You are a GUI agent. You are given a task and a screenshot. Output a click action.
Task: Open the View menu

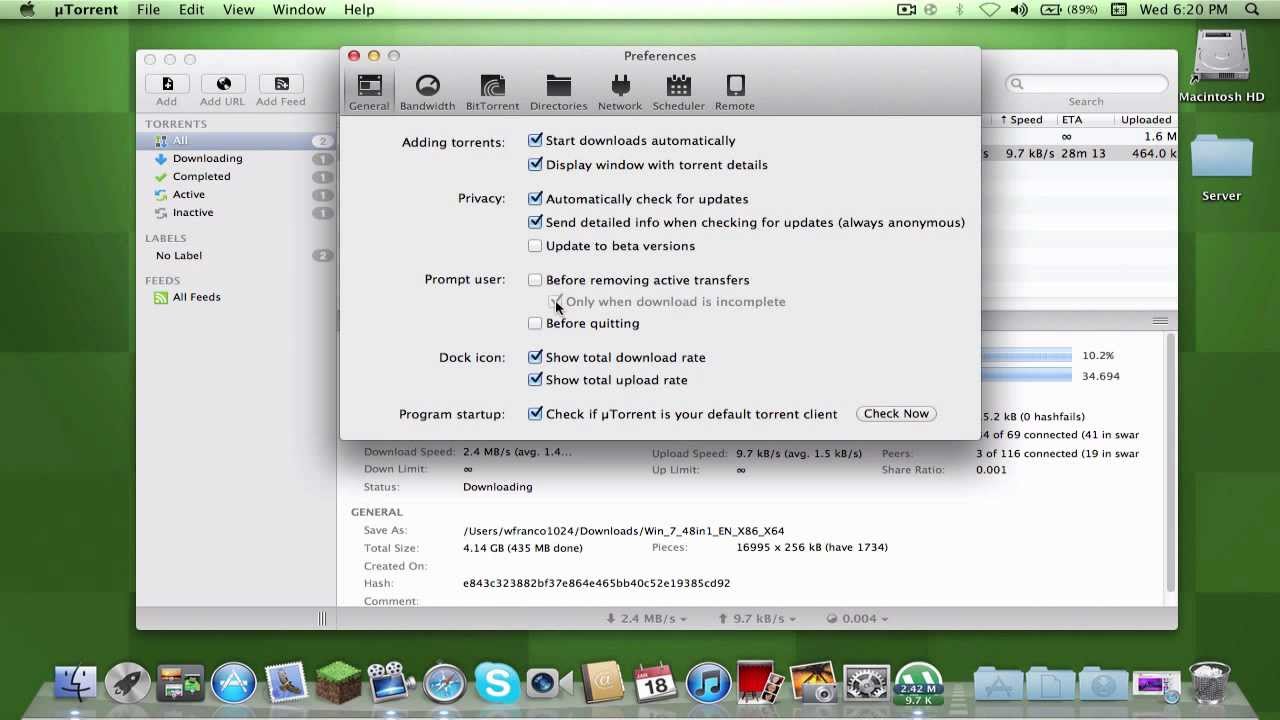[238, 10]
